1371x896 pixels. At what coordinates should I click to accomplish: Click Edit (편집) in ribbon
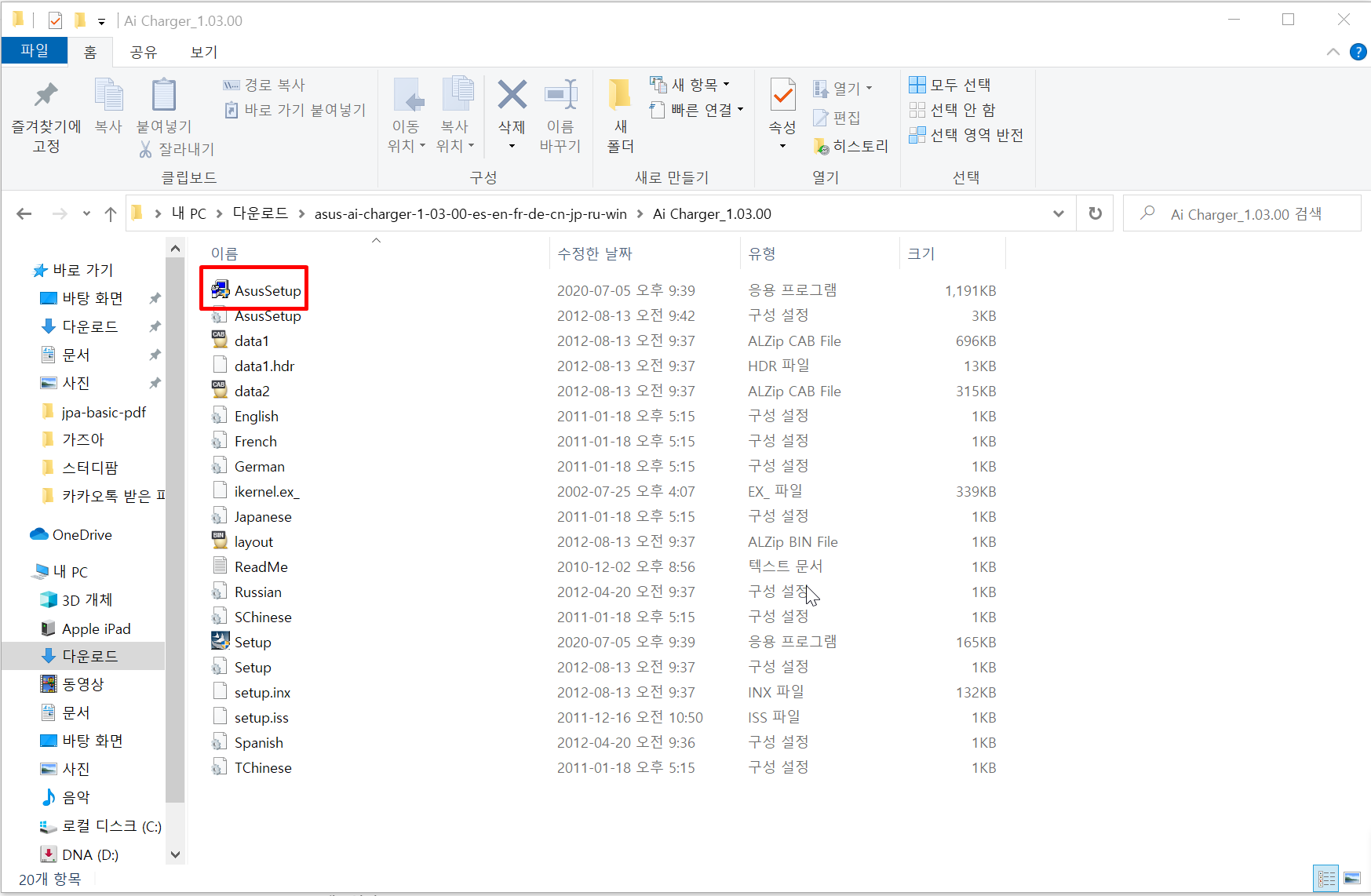point(837,117)
